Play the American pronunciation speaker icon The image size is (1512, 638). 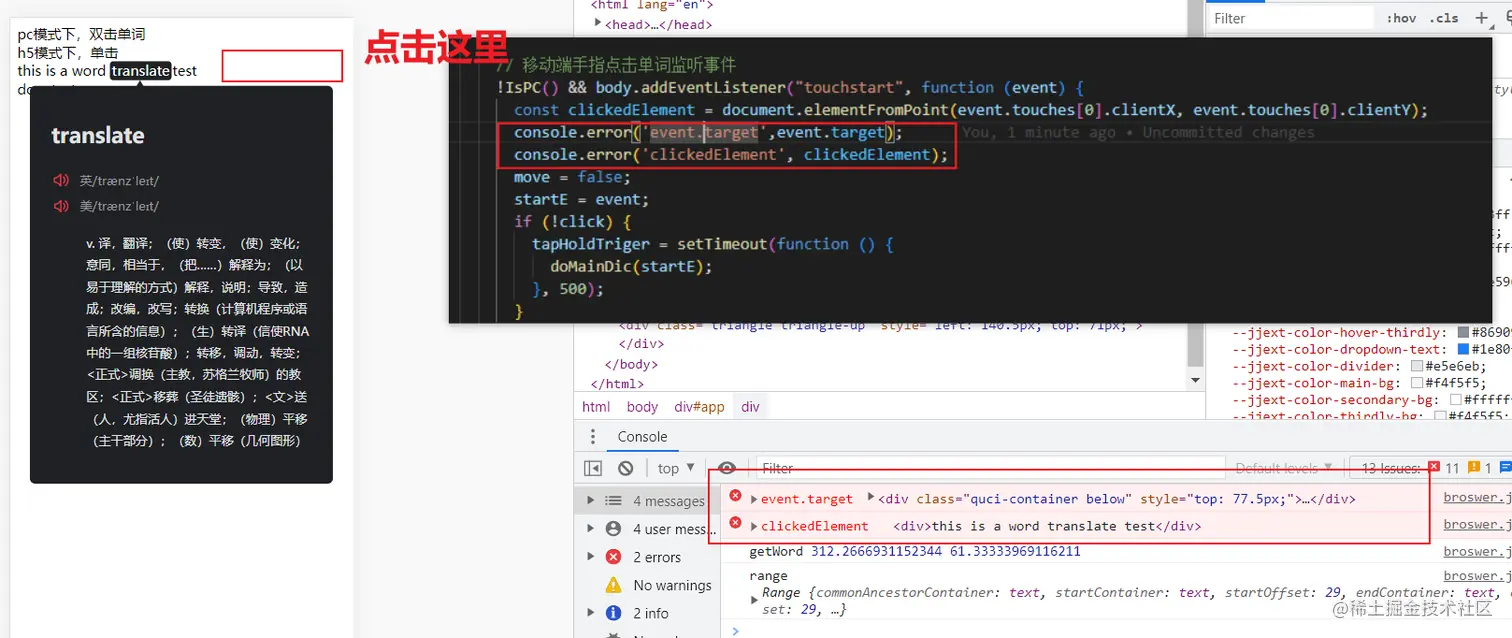[61, 206]
